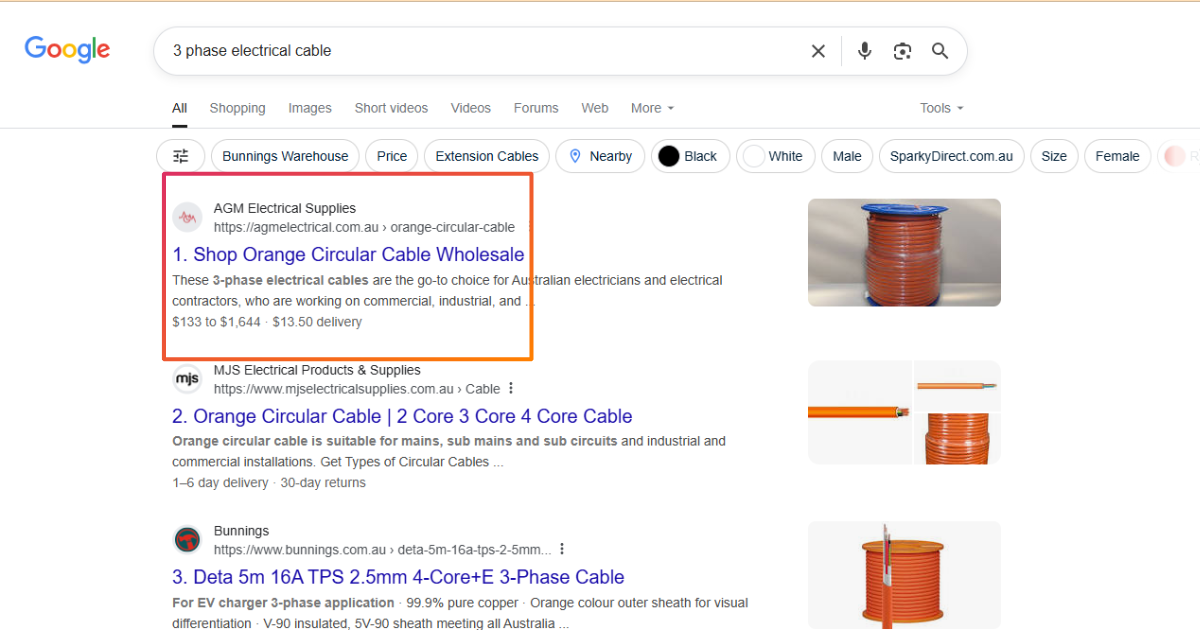Open the MJS orange cable collage thumbnail
This screenshot has height=630, width=1200.
coord(904,412)
